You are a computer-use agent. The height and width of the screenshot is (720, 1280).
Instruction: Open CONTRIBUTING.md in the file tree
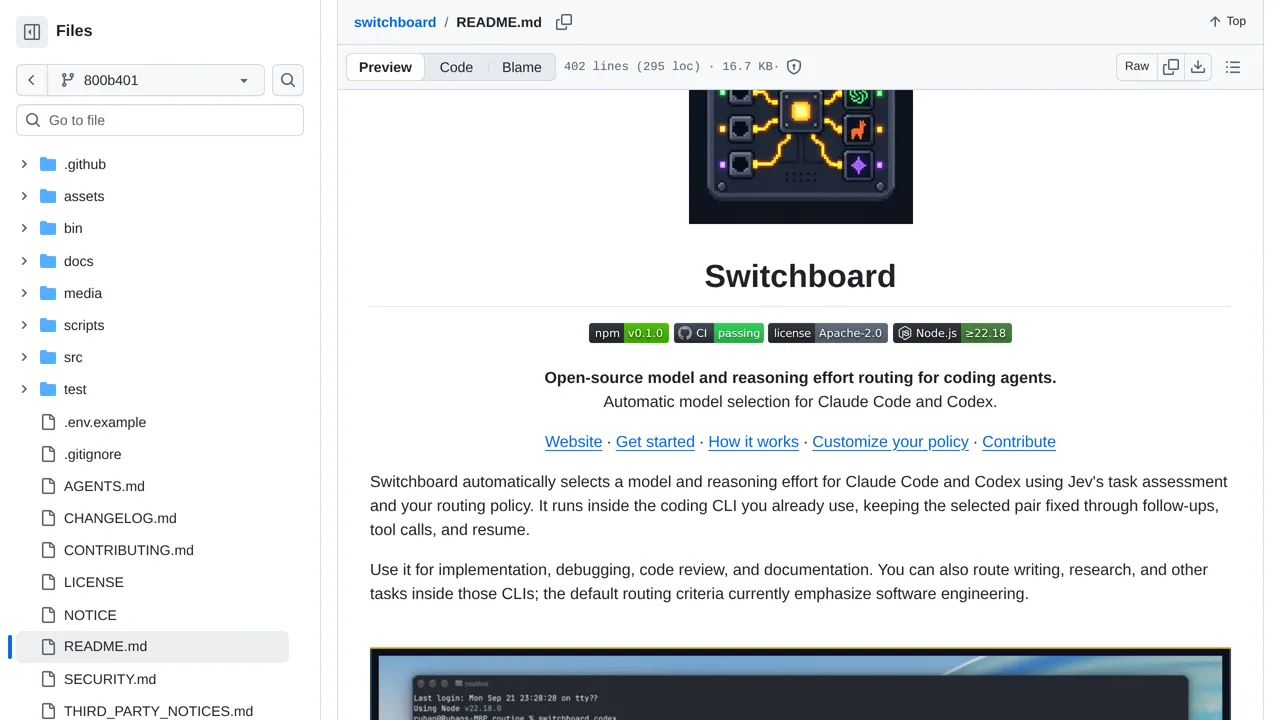[x=129, y=550]
